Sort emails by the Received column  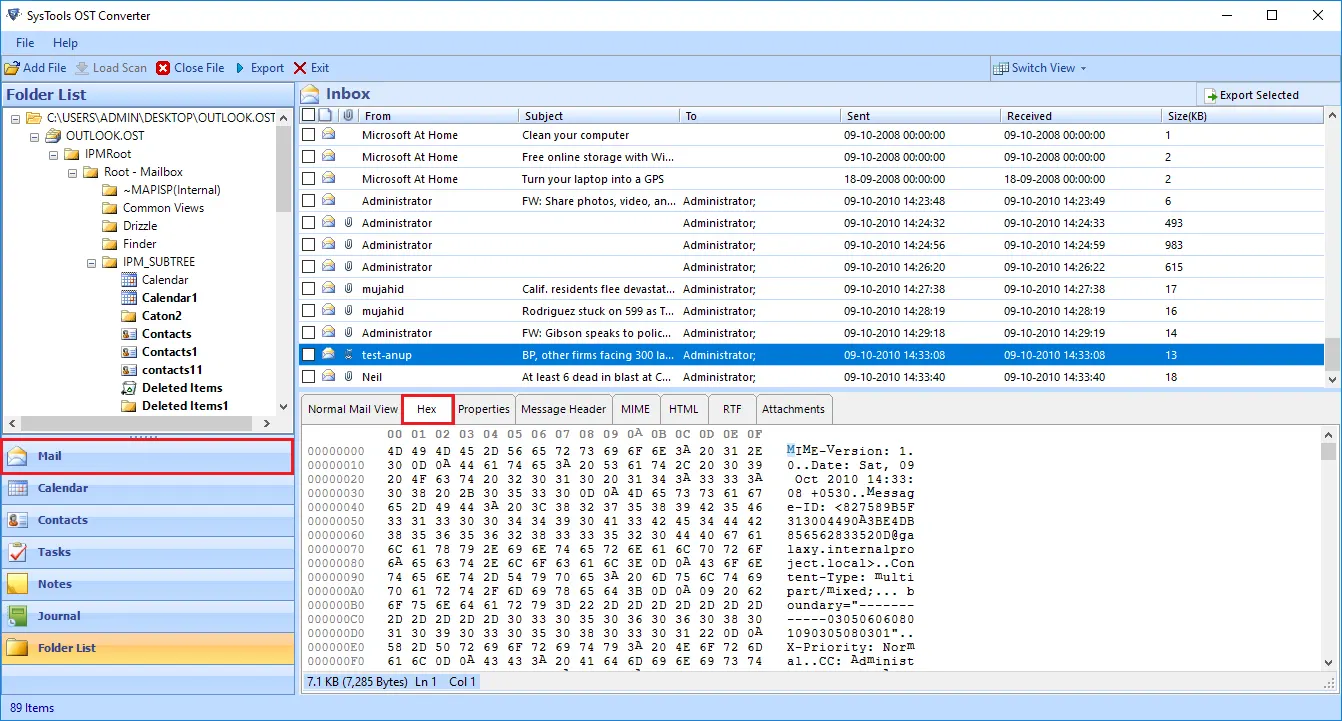(1081, 116)
